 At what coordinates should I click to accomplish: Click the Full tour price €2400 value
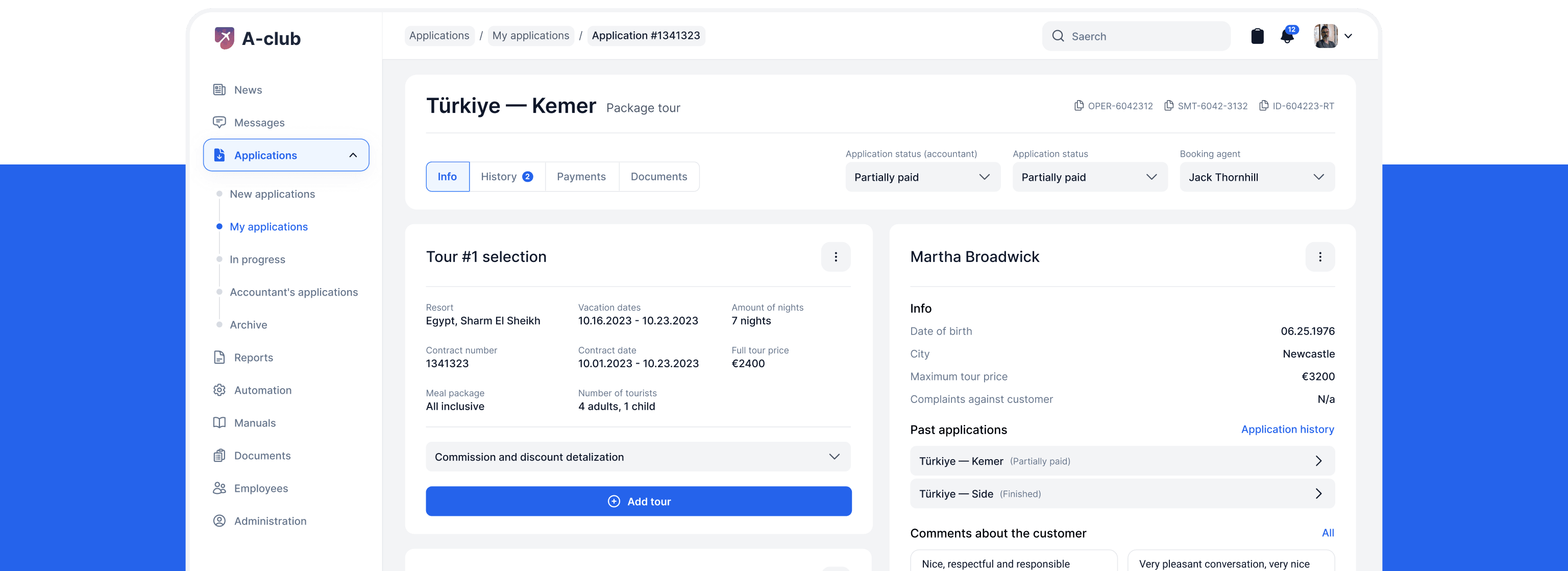747,363
